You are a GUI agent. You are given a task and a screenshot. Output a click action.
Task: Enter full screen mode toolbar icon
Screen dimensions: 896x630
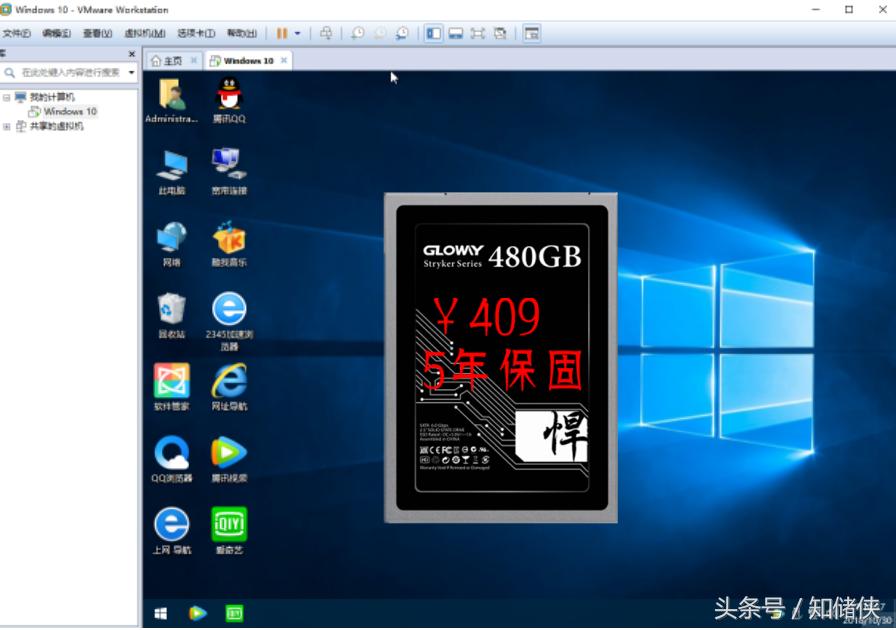(x=478, y=33)
